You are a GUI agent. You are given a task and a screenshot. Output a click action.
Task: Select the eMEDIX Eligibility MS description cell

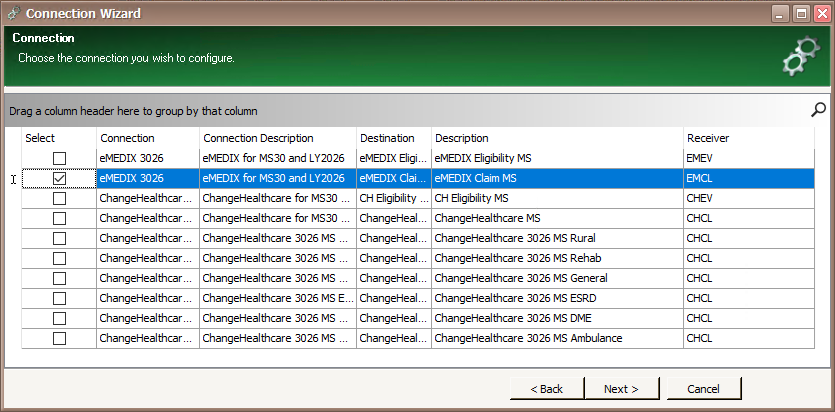pyautogui.click(x=558, y=158)
